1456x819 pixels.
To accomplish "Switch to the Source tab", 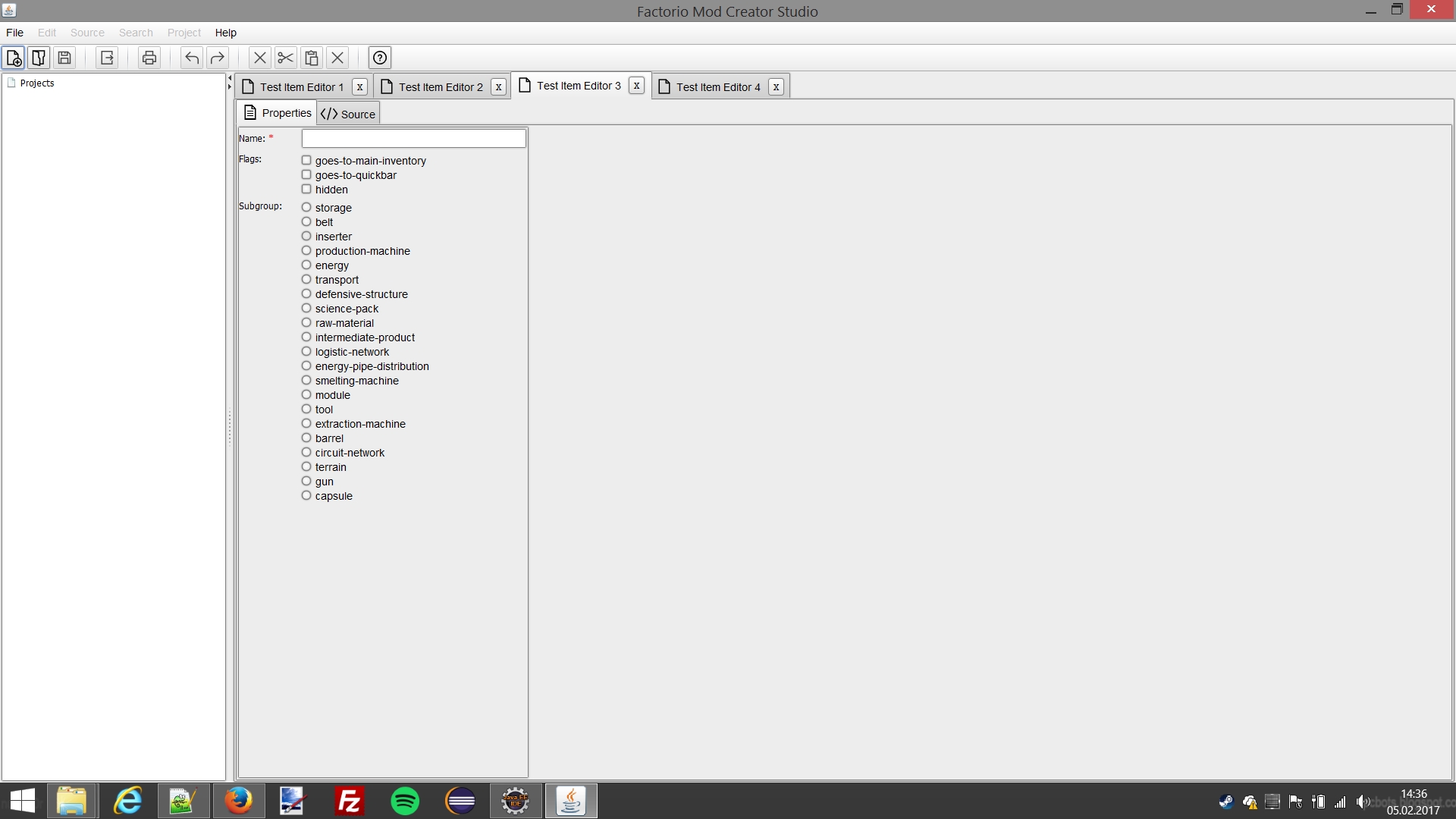I will pos(348,114).
